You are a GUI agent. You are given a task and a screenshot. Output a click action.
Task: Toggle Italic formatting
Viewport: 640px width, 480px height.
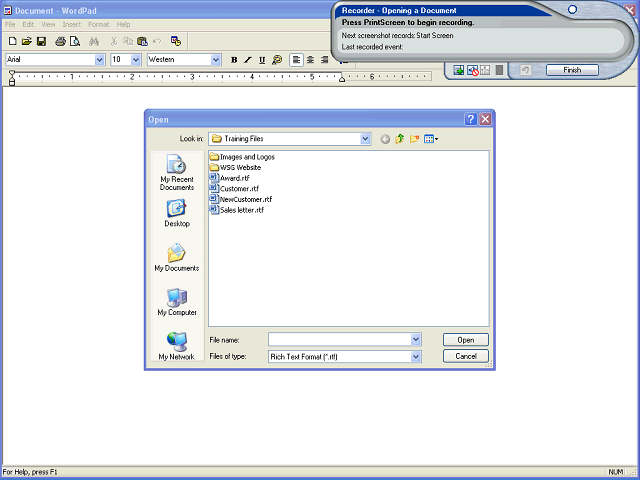point(248,60)
